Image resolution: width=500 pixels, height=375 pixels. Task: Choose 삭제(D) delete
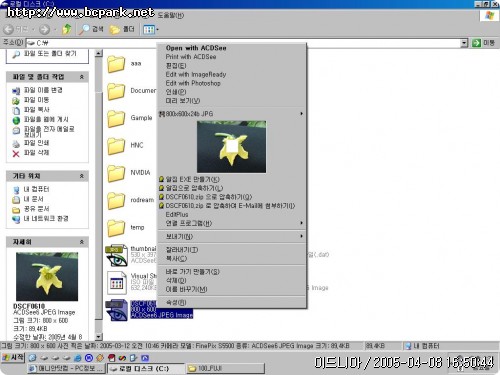[x=232, y=281]
